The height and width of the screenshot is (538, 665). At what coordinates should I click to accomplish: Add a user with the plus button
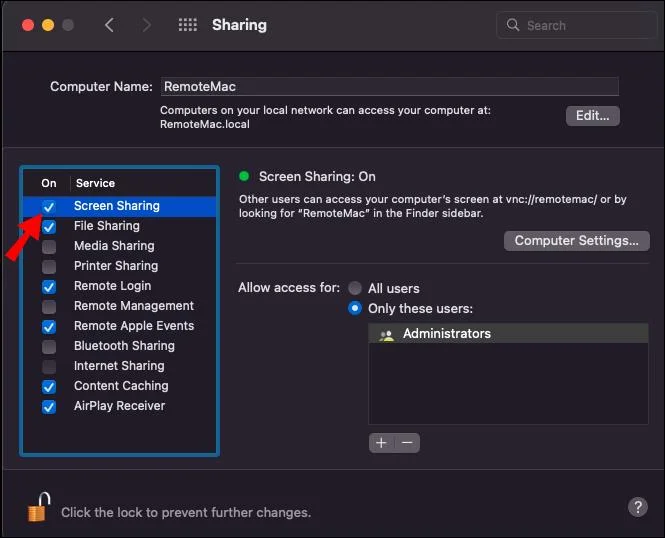tap(381, 442)
